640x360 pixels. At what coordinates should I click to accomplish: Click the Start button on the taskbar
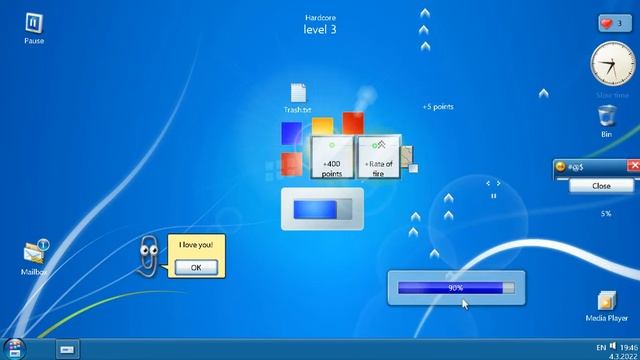(x=15, y=349)
